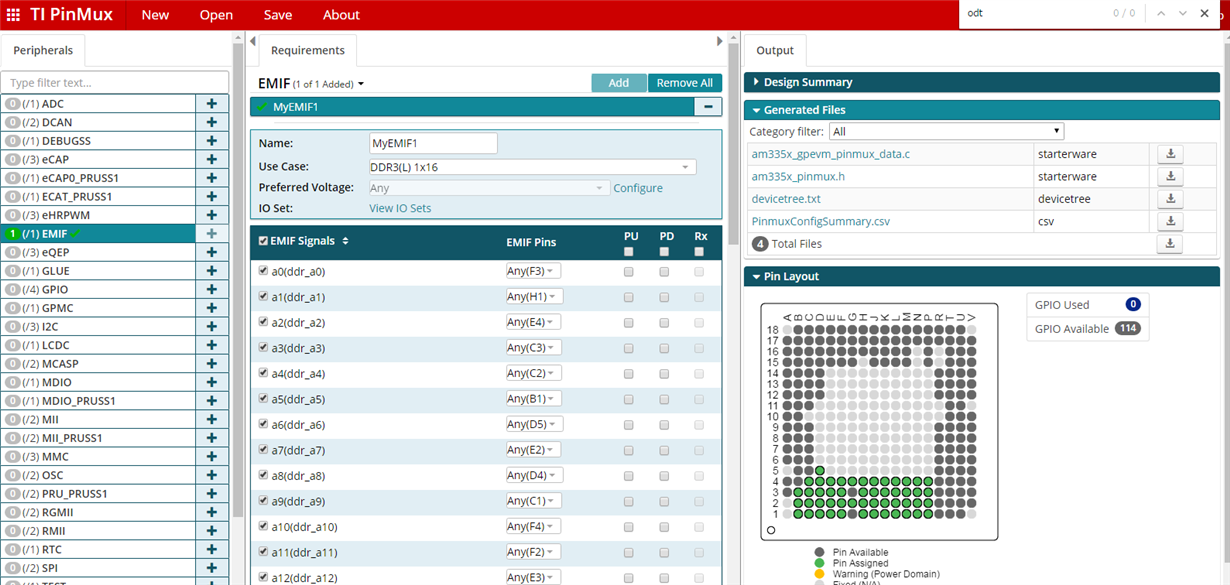Click the Save menu item

(x=278, y=15)
